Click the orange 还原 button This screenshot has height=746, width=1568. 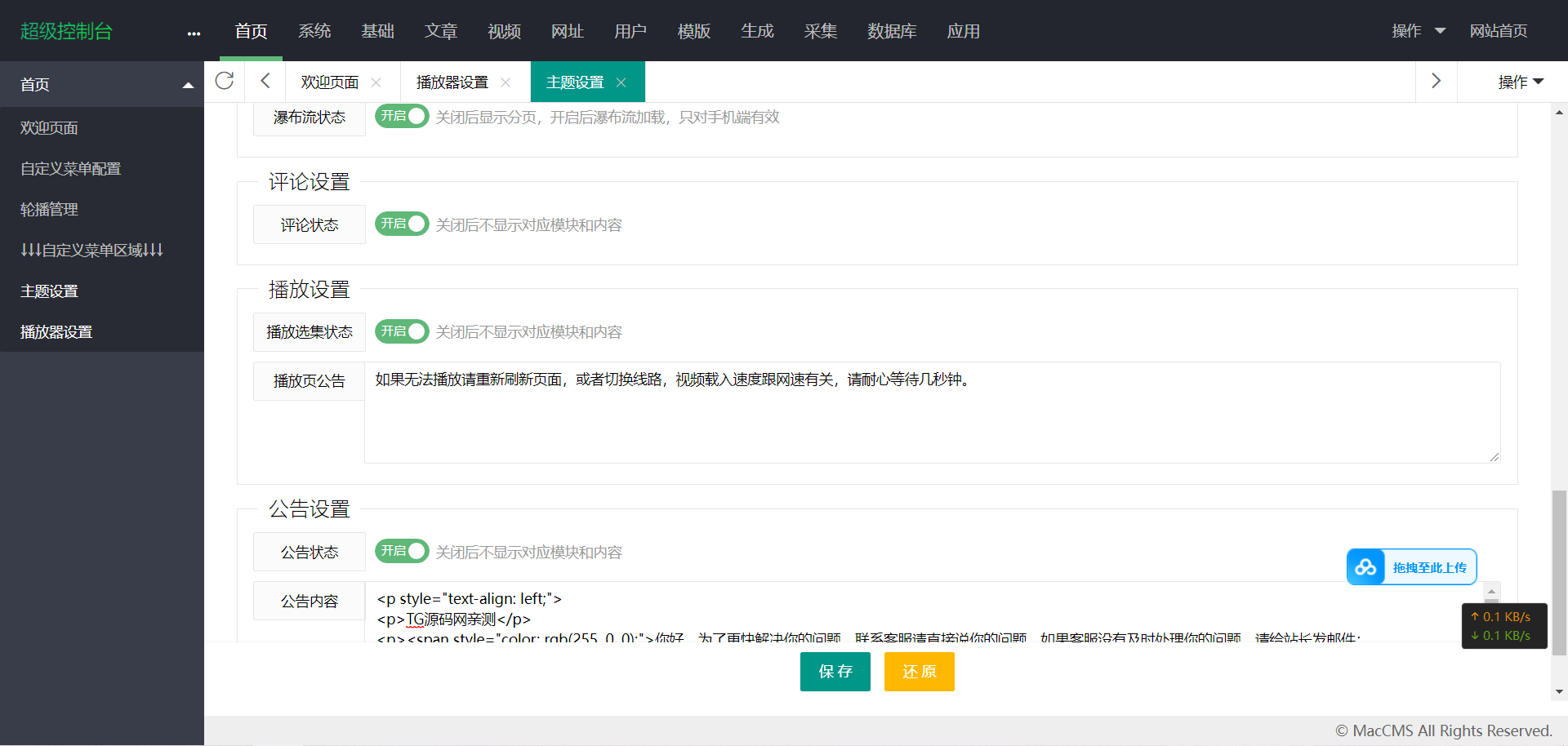point(919,672)
